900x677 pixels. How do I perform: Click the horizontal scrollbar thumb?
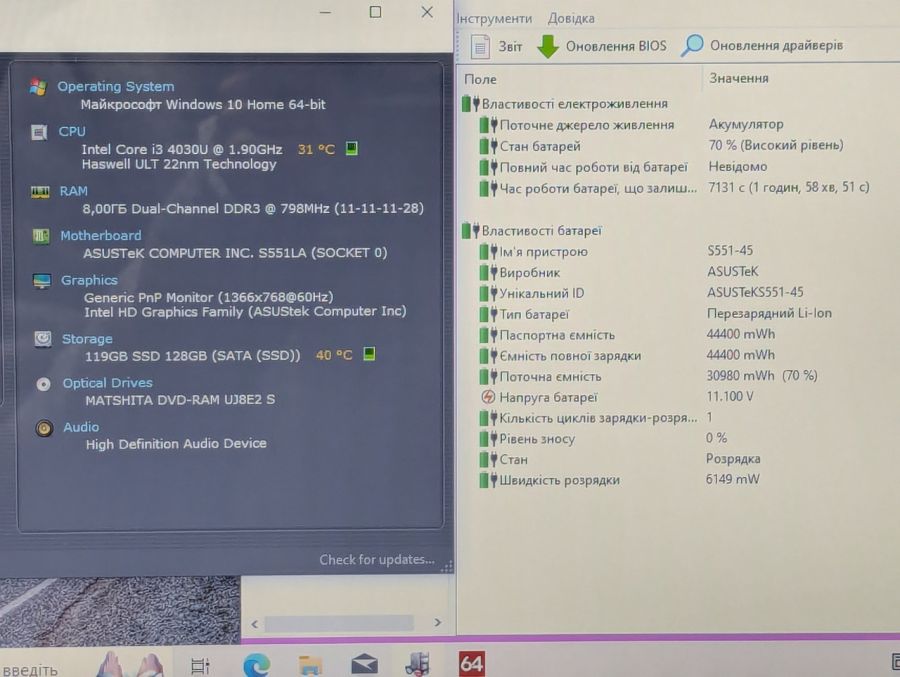coord(339,623)
